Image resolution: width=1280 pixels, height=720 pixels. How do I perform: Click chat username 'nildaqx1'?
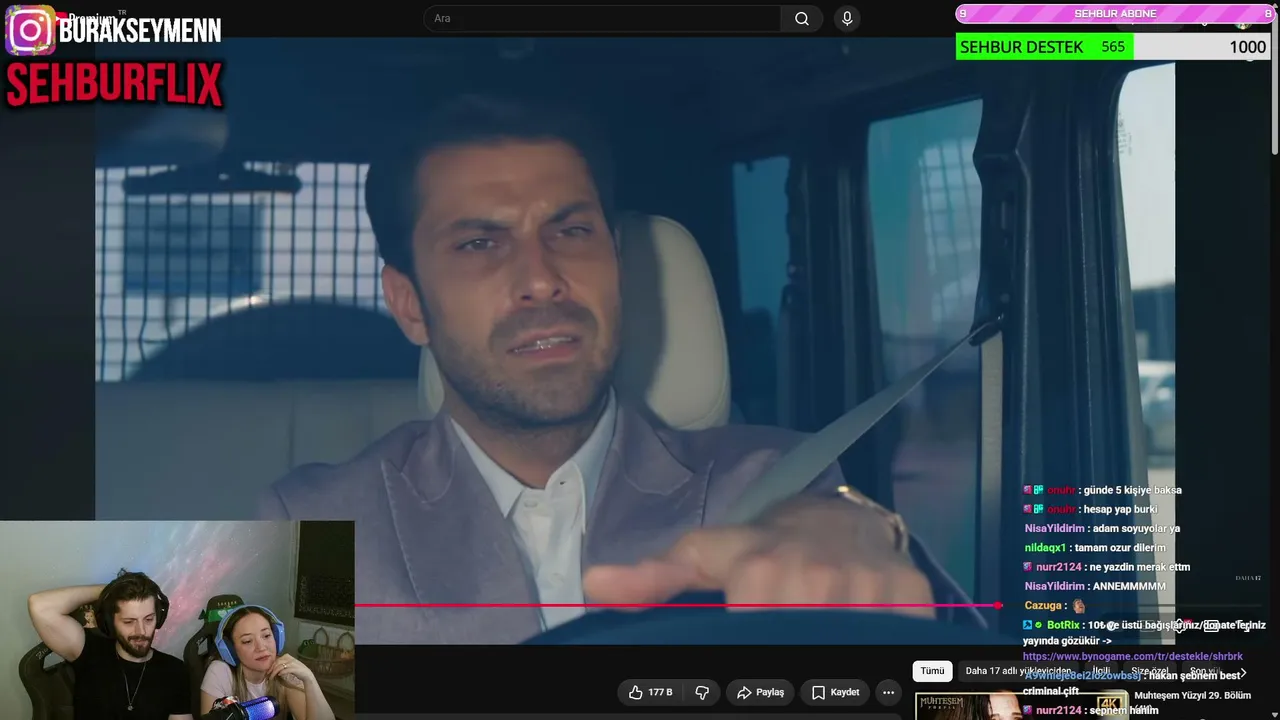point(1045,548)
